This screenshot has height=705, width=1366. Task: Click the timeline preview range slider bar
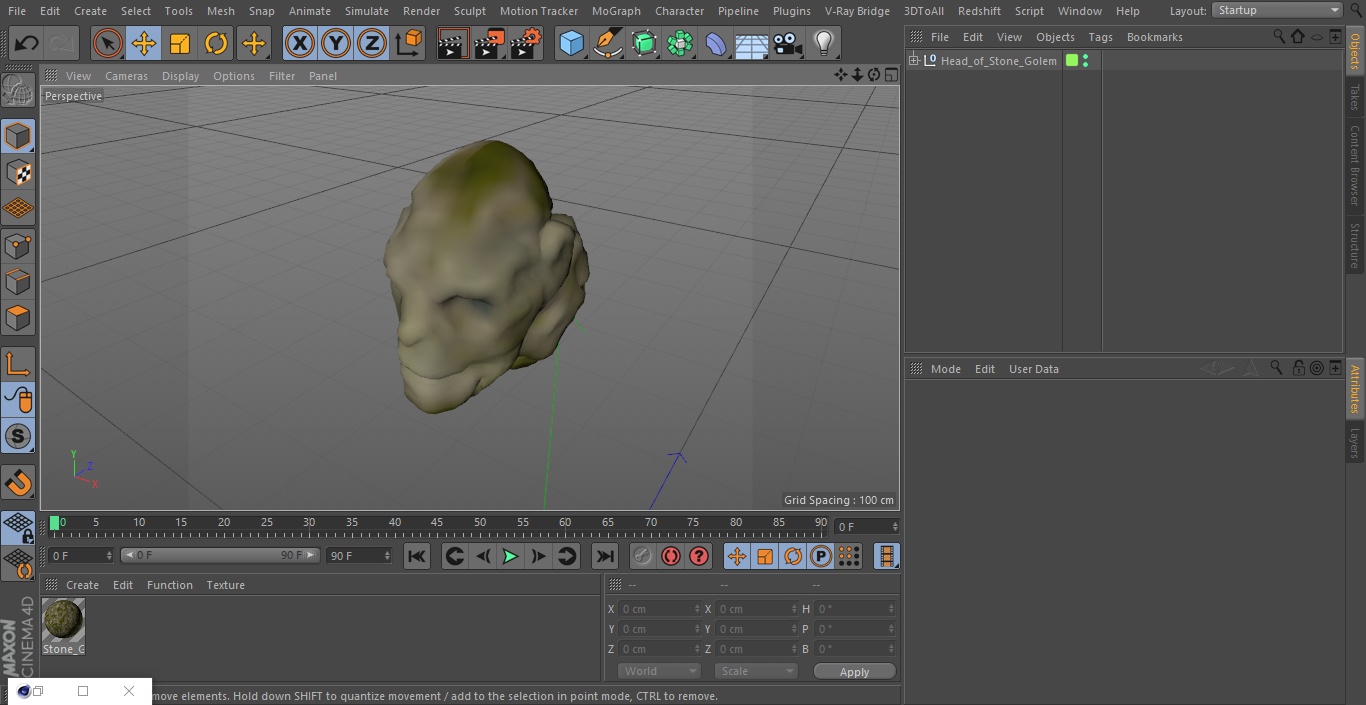(x=220, y=555)
